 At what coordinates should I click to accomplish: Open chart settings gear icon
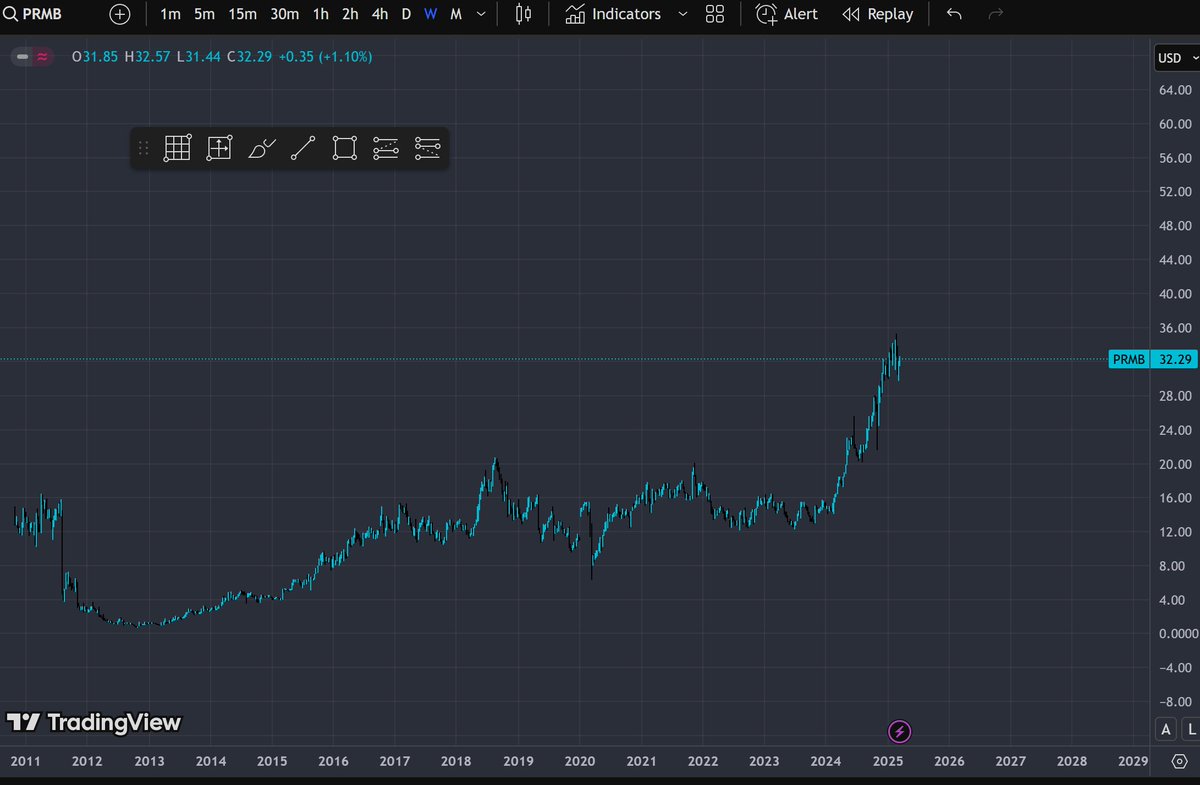1181,762
